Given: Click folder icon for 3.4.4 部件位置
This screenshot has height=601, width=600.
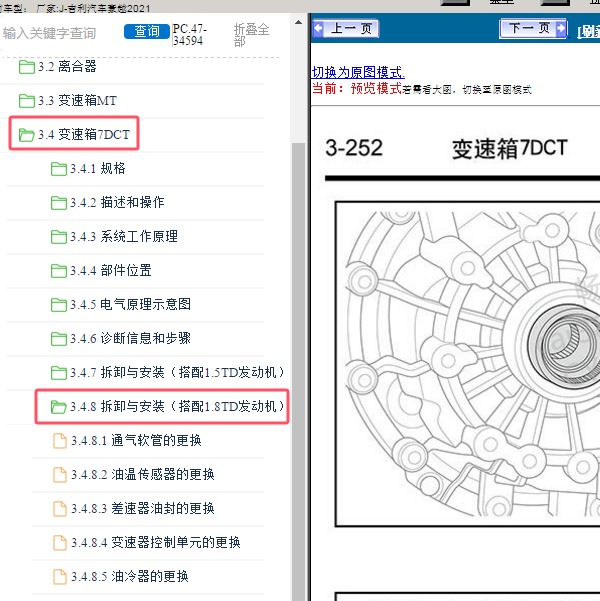Looking at the screenshot, I should (x=59, y=271).
